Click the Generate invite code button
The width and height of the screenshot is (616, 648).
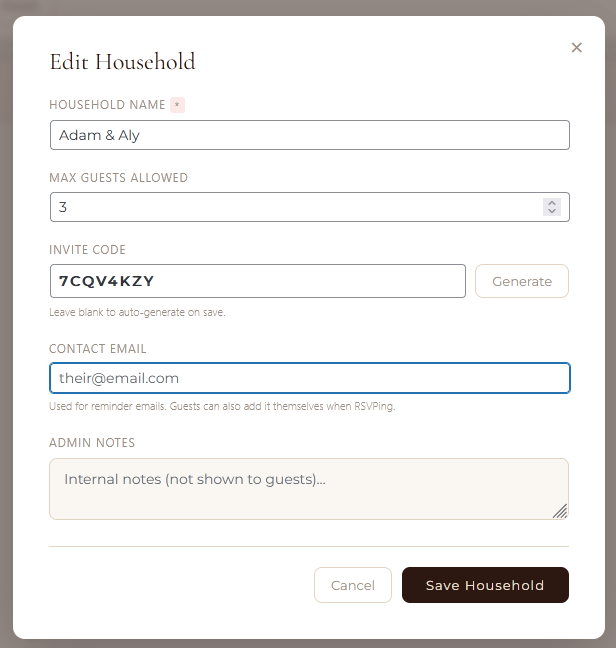click(521, 281)
